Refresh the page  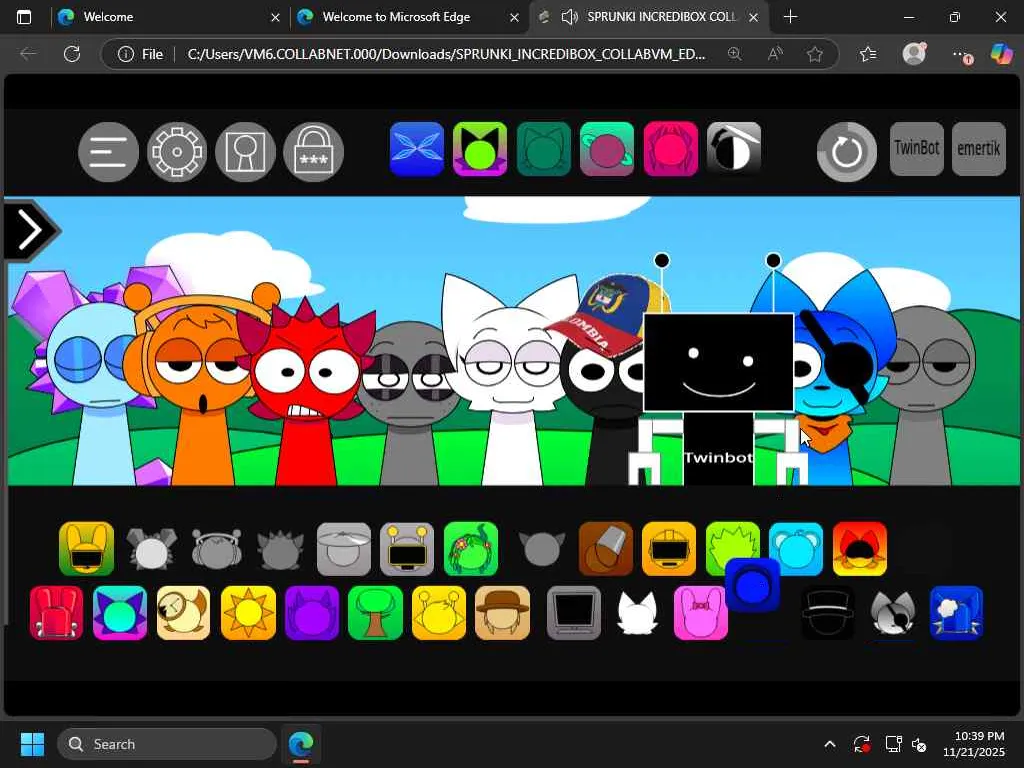click(x=72, y=54)
